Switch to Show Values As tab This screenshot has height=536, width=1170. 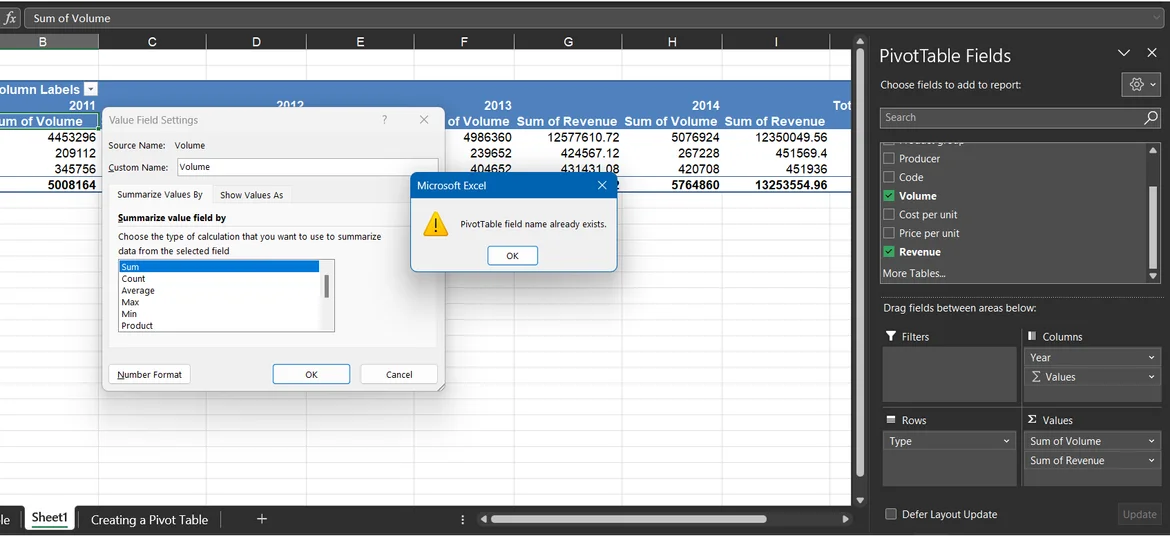(x=251, y=195)
